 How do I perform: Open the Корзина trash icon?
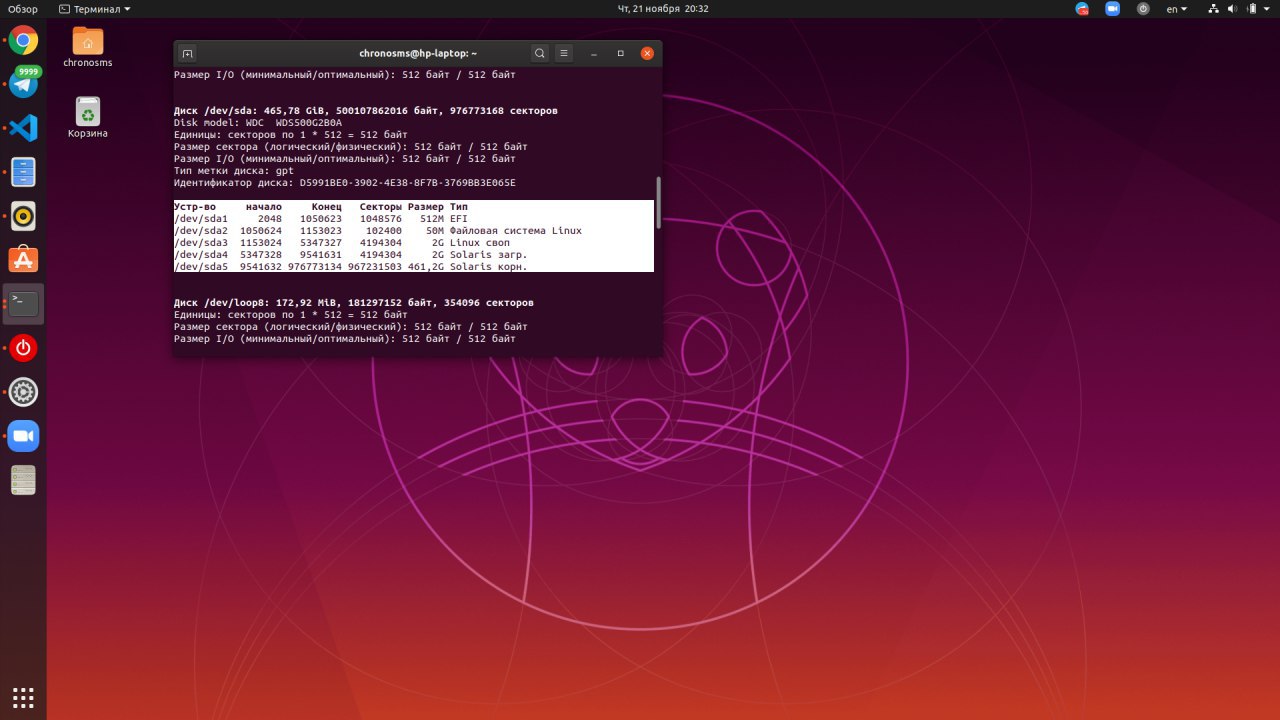point(88,117)
